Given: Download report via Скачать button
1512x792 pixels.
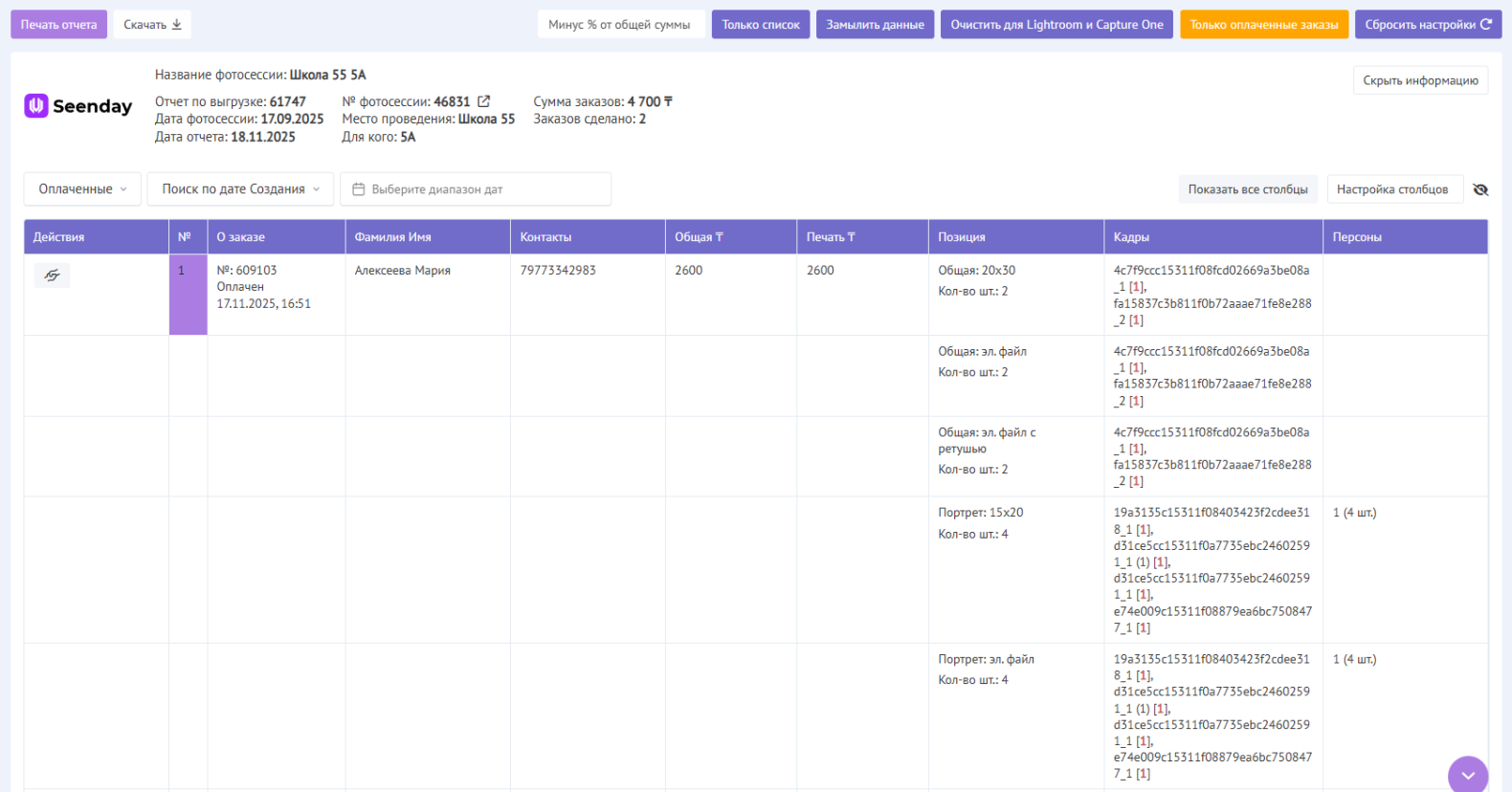Looking at the screenshot, I should [152, 25].
